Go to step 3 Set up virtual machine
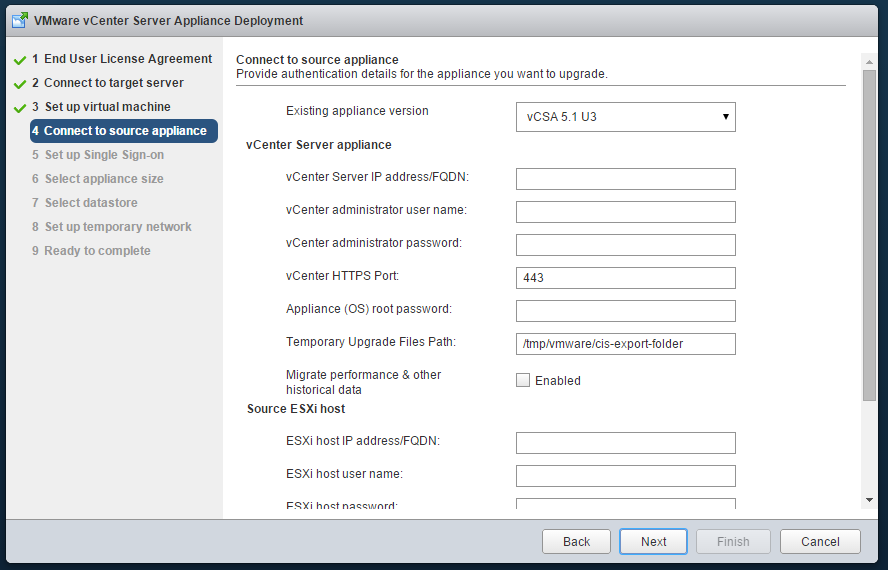Screen dimensions: 888x570 click(101, 107)
